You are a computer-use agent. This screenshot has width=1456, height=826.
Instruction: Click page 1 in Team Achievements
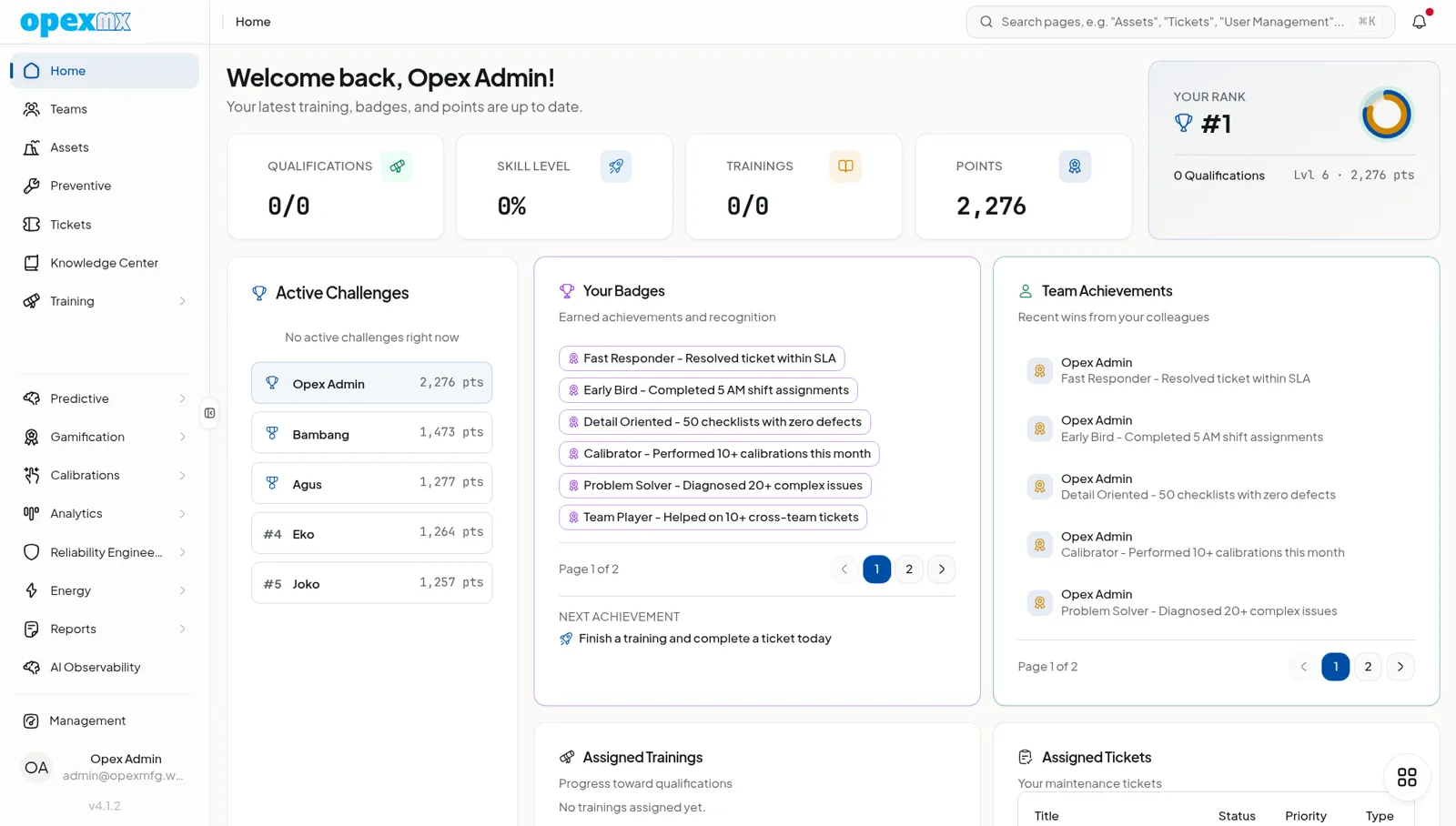coord(1336,667)
